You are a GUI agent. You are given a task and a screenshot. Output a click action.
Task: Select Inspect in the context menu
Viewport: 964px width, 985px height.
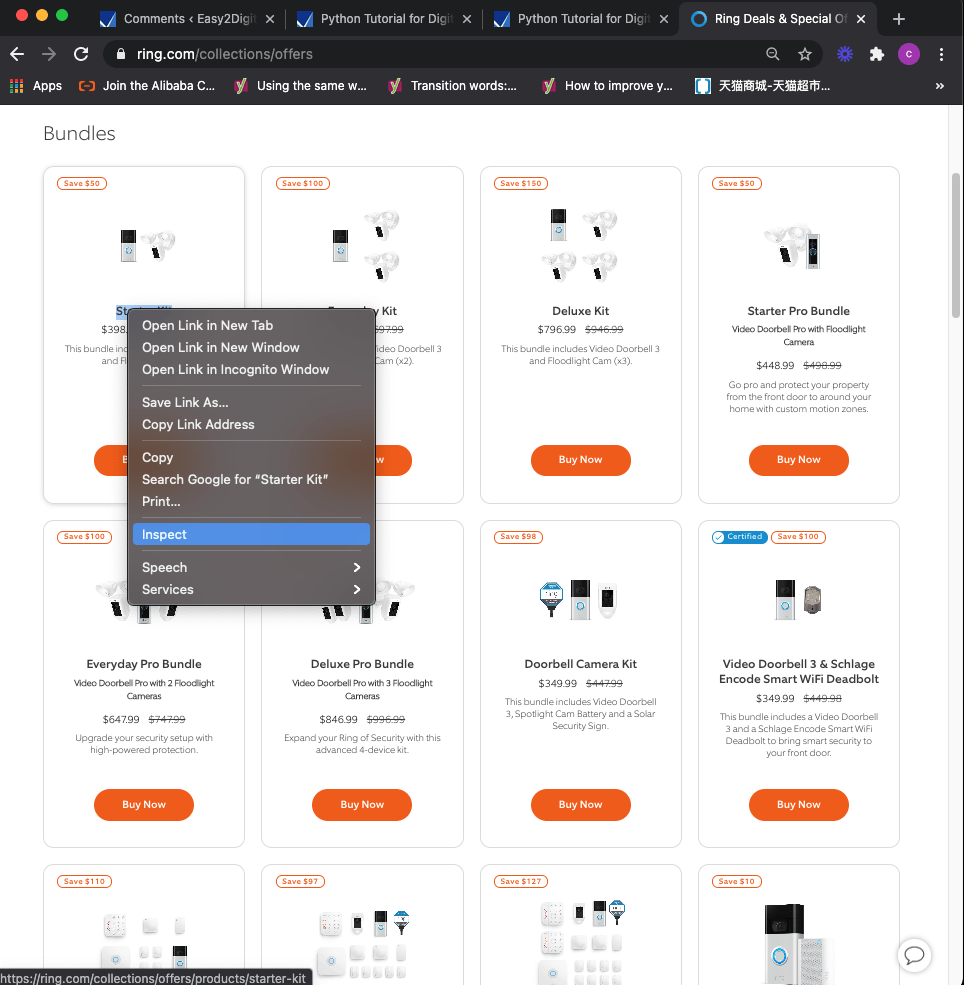point(251,534)
